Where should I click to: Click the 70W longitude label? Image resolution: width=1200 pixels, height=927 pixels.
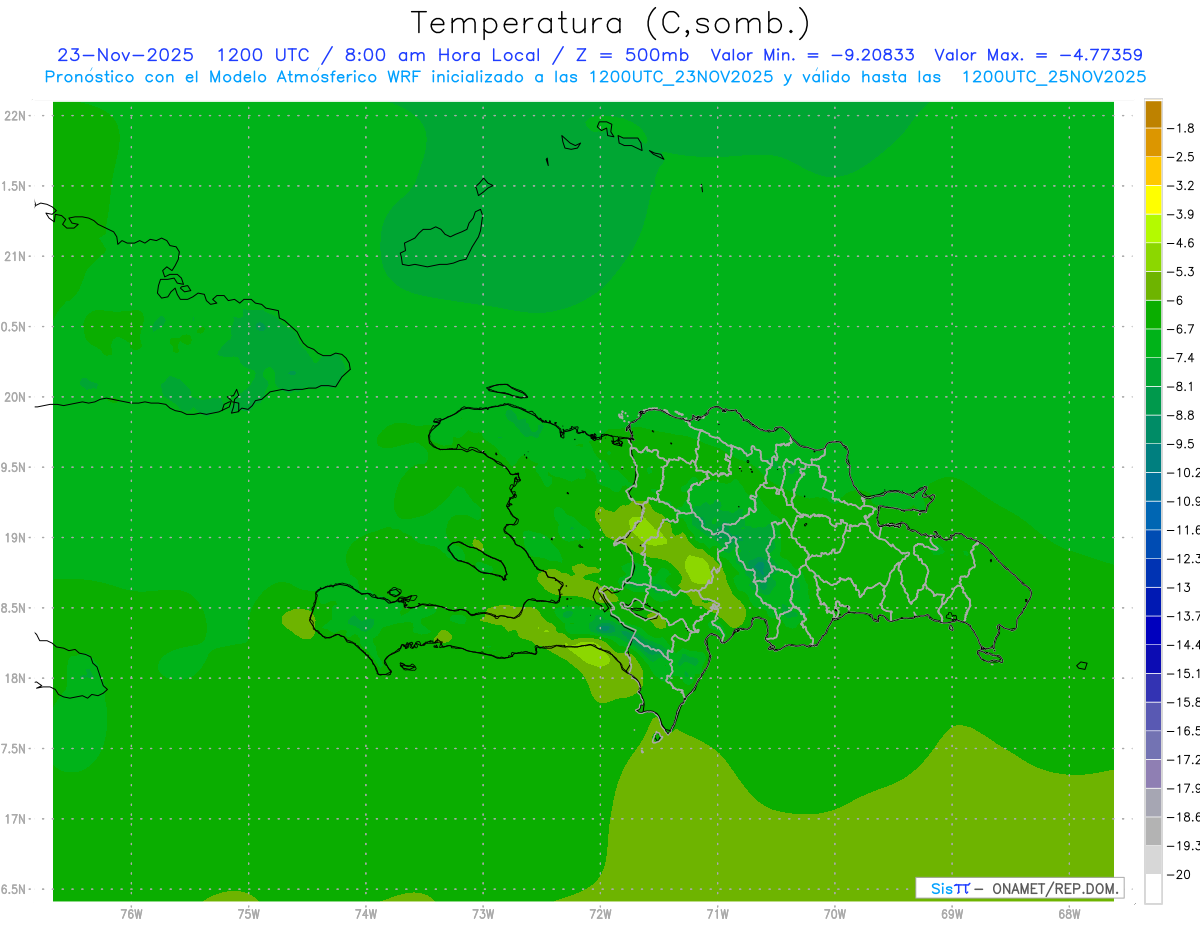834,913
